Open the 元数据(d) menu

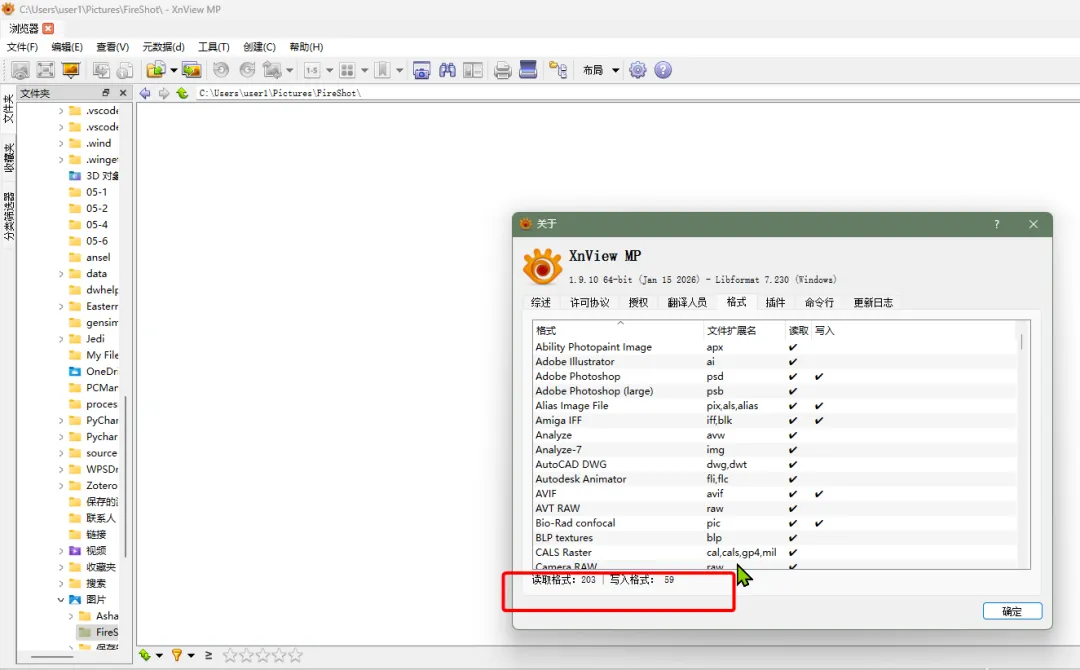tap(163, 47)
